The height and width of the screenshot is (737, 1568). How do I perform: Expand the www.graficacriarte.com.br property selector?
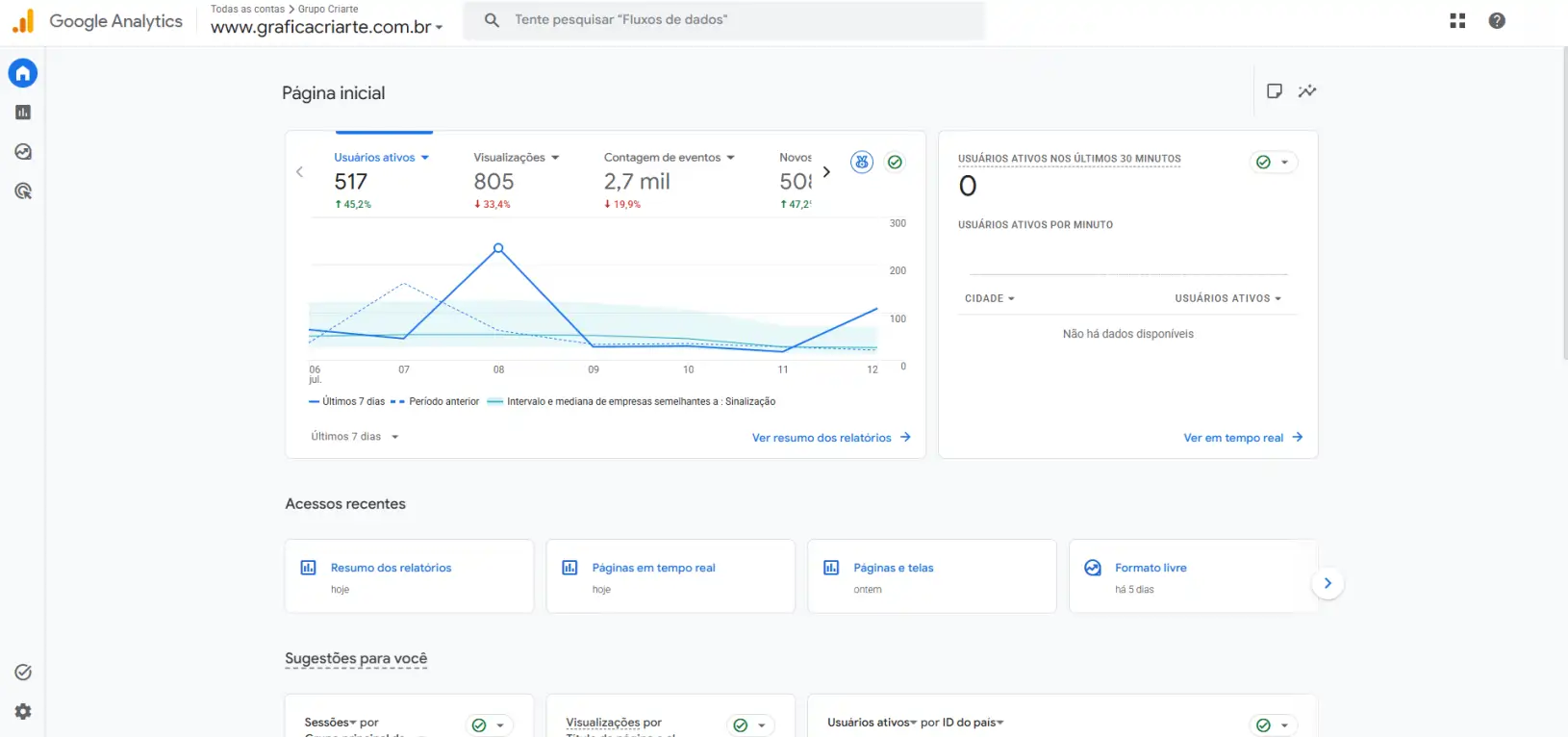click(x=327, y=27)
